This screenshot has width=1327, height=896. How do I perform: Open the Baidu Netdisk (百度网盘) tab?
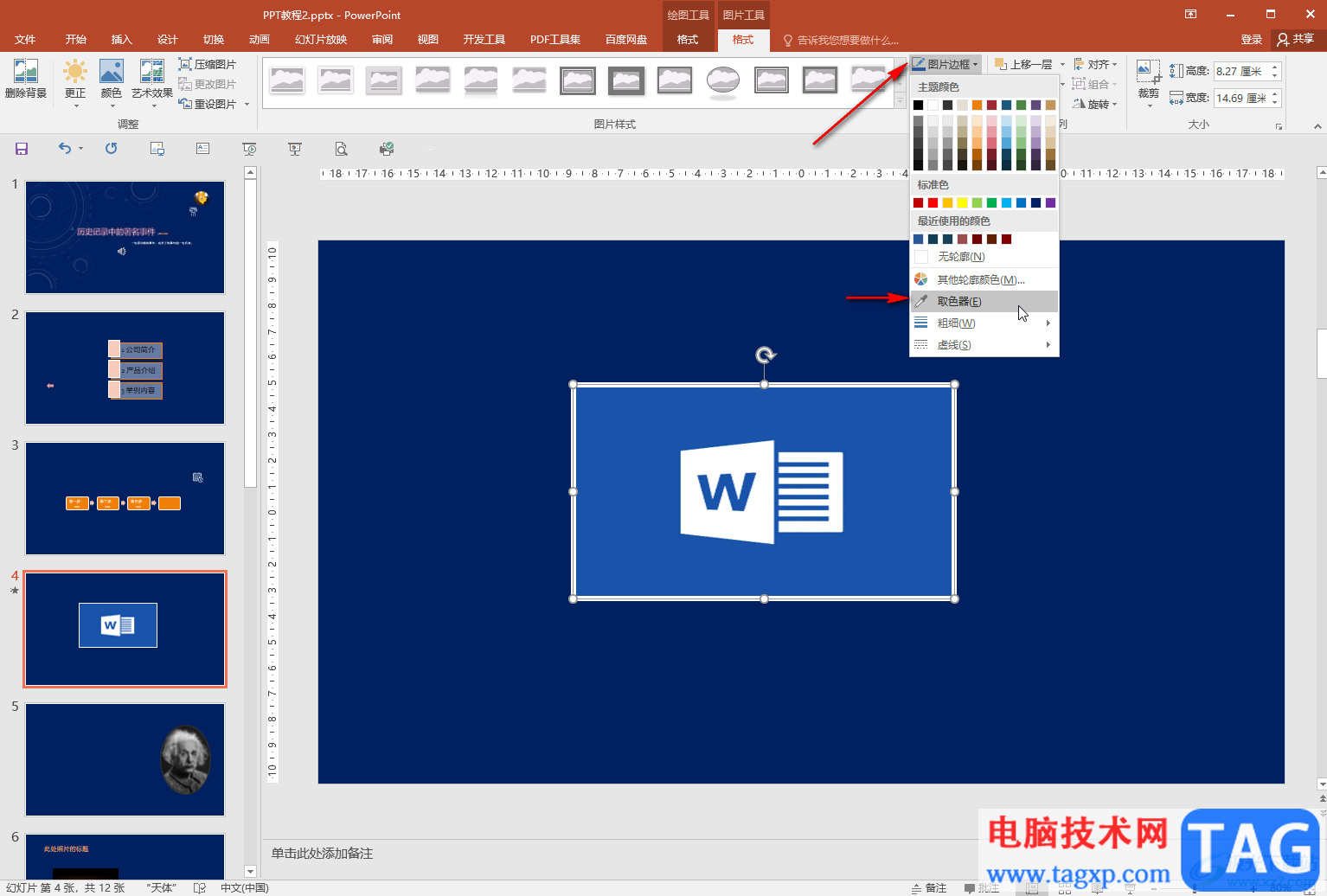(626, 40)
